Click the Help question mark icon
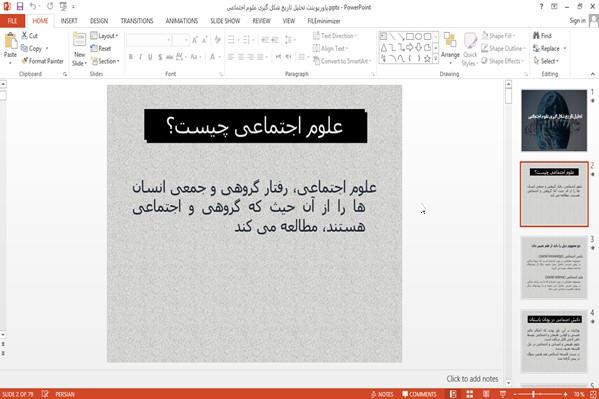The width and height of the screenshot is (599, 399). click(x=541, y=6)
